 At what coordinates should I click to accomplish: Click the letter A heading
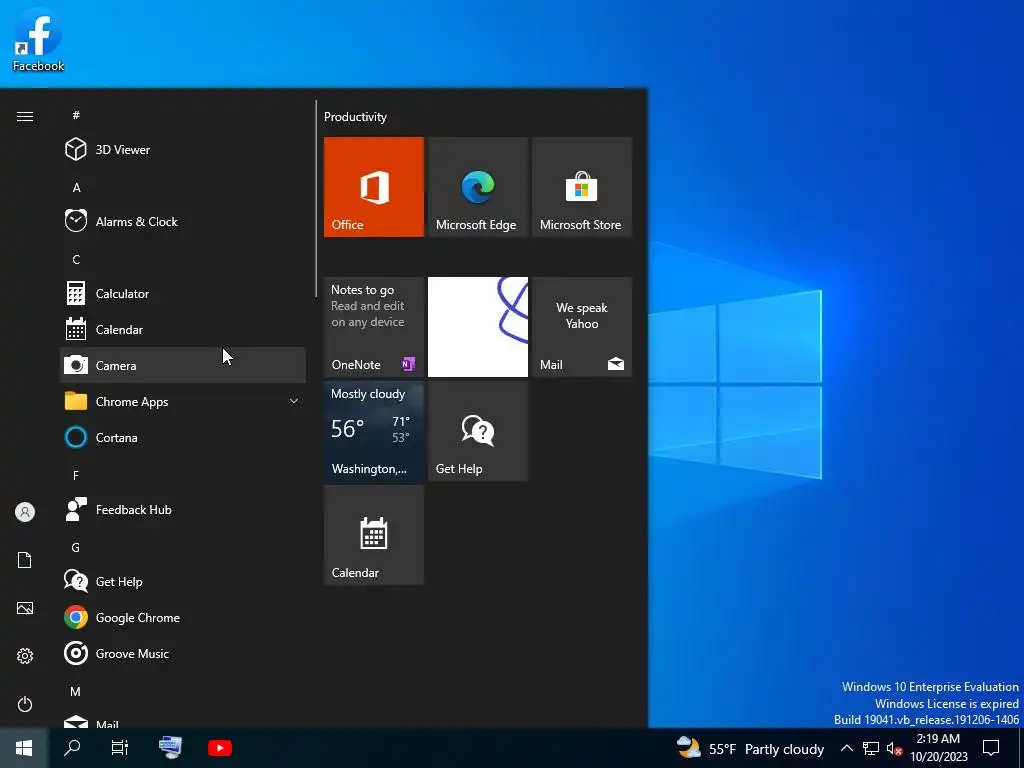coord(76,187)
